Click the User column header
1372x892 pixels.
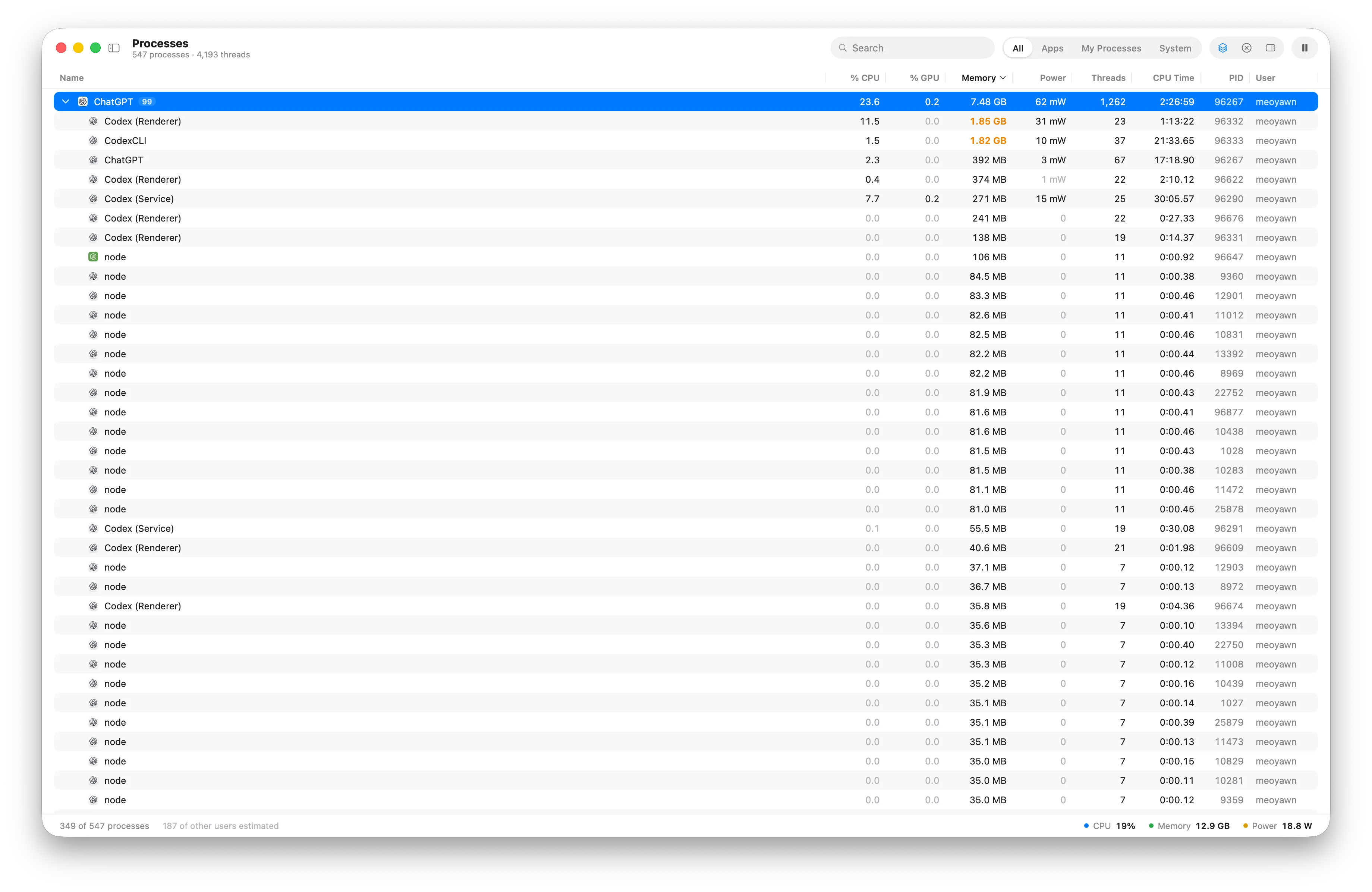[x=1265, y=78]
